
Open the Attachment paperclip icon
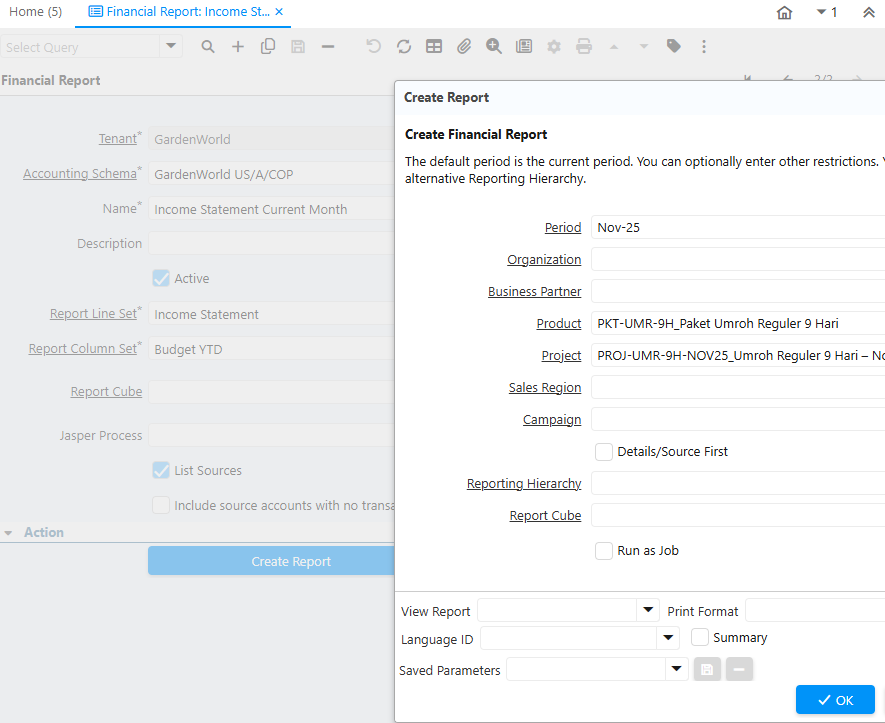[464, 47]
